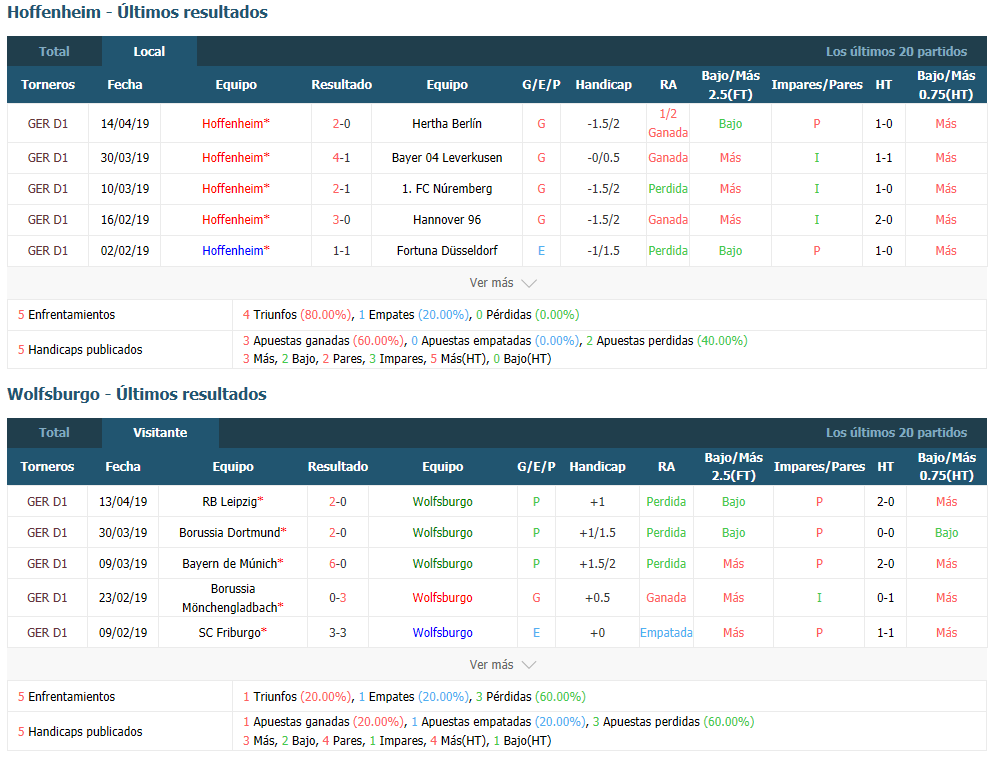The height and width of the screenshot is (757, 991).
Task: Open the Fortuna Düsseldorf team link
Action: (x=447, y=251)
